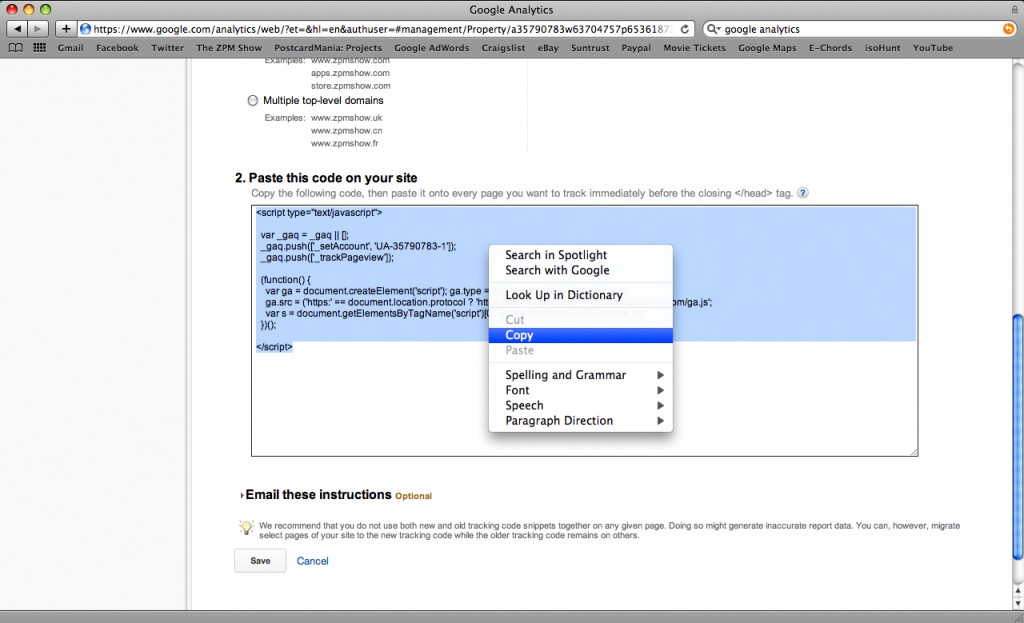Open the Gmail bookmark in the bookmarks bar
Image resolution: width=1024 pixels, height=623 pixels.
70,47
